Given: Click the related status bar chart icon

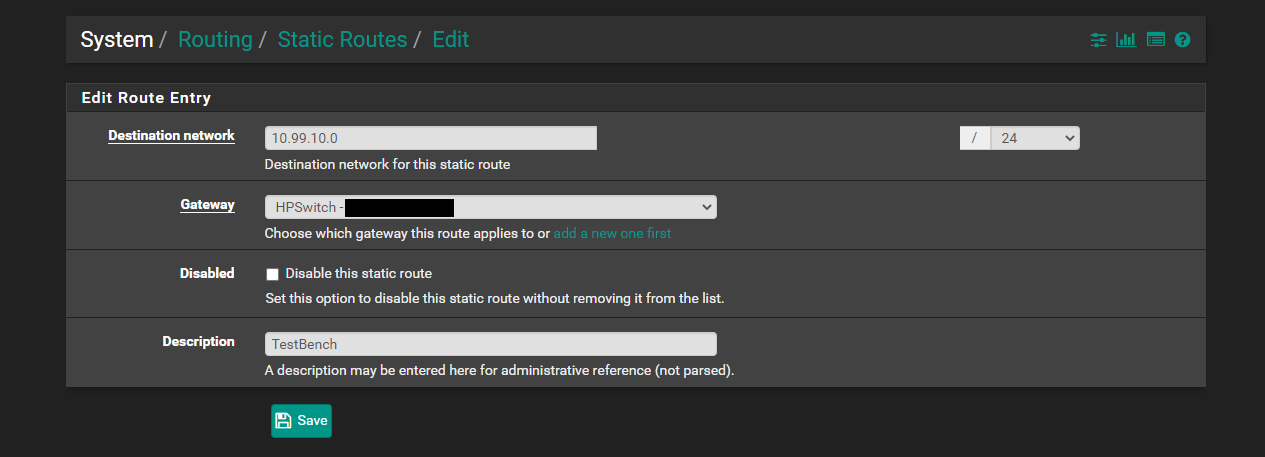Looking at the screenshot, I should pos(1127,40).
